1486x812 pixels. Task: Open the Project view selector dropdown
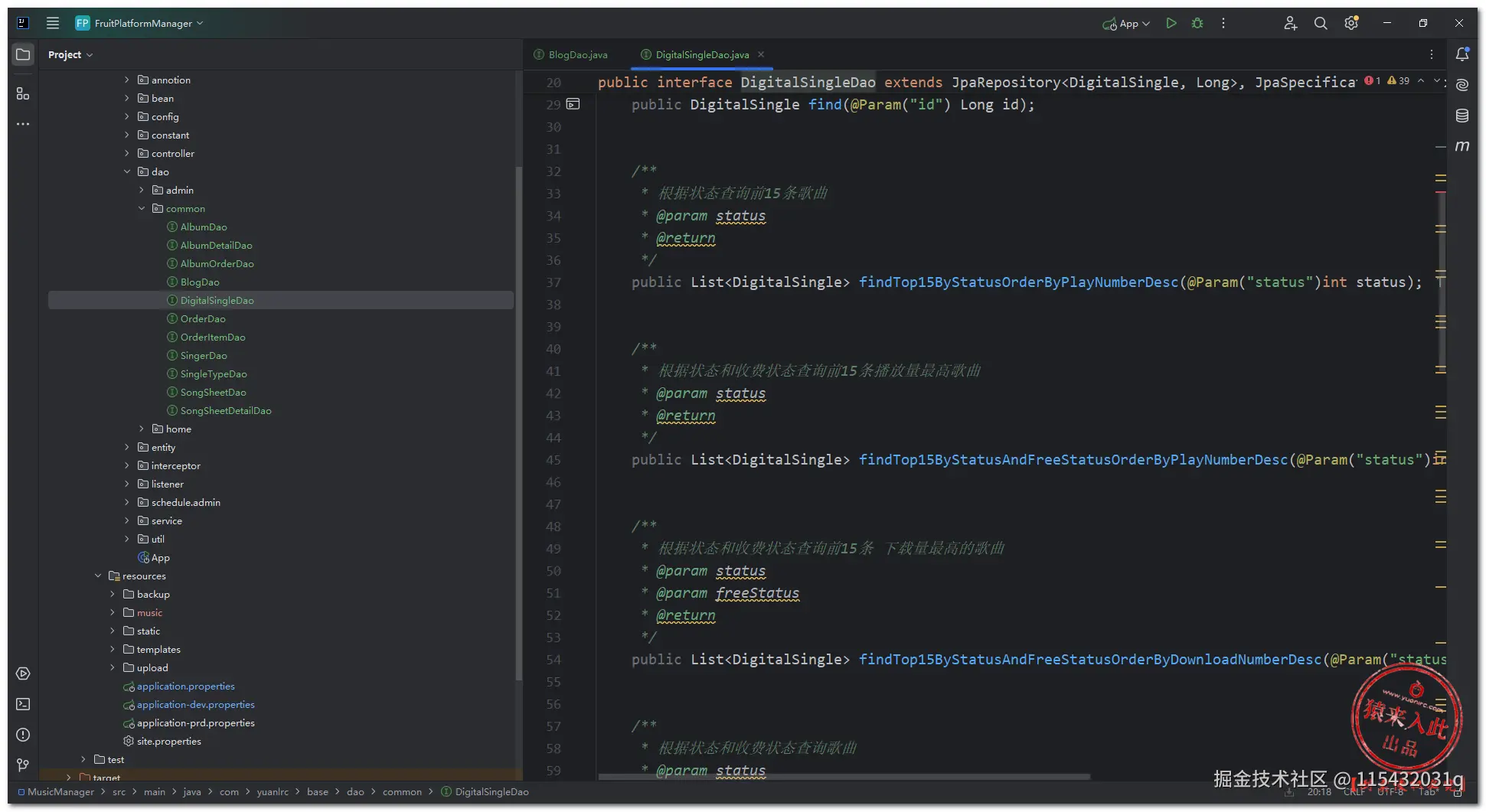coord(70,54)
